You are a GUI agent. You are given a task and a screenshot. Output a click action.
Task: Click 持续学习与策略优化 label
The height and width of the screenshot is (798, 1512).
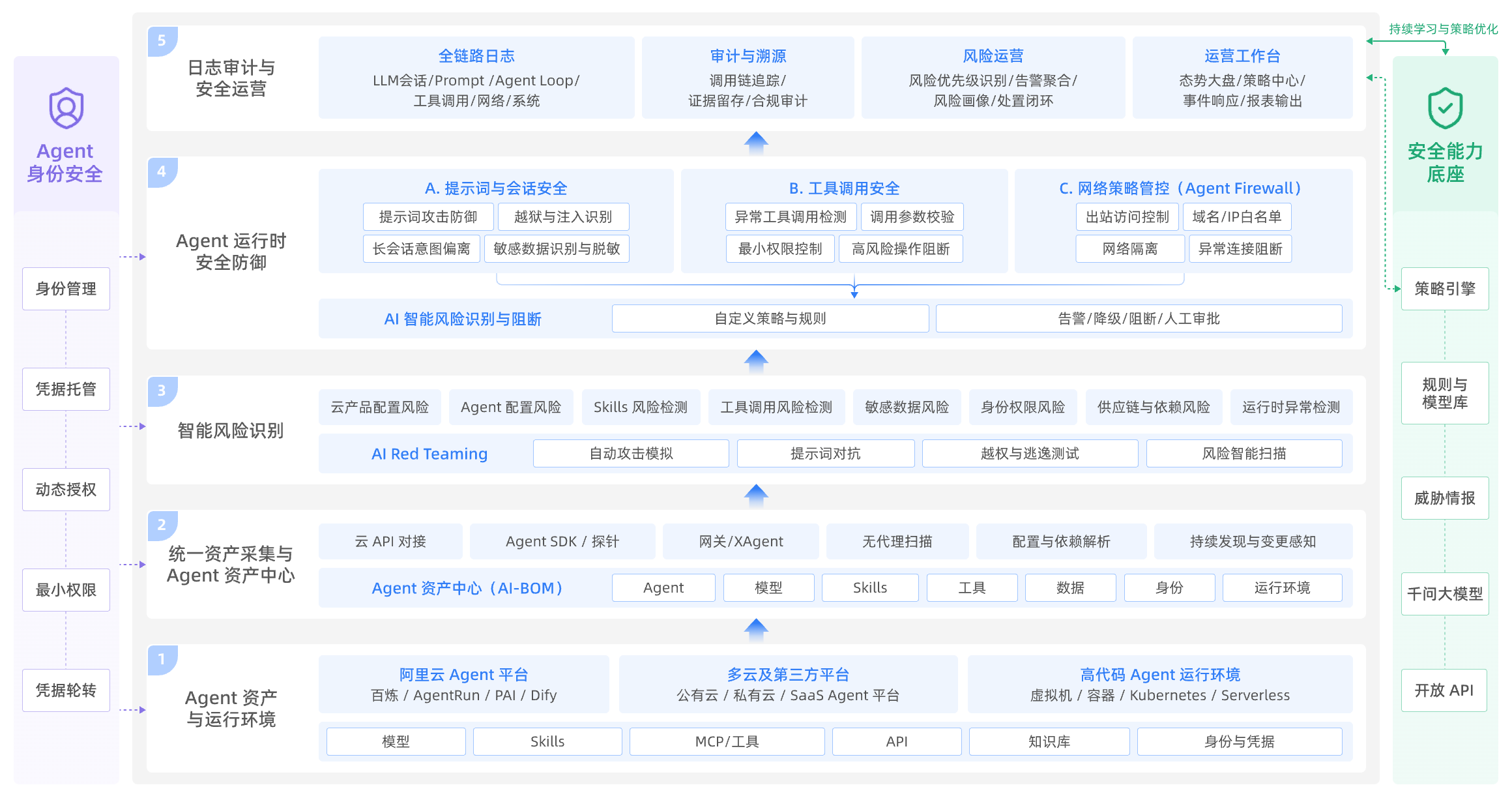[1444, 29]
